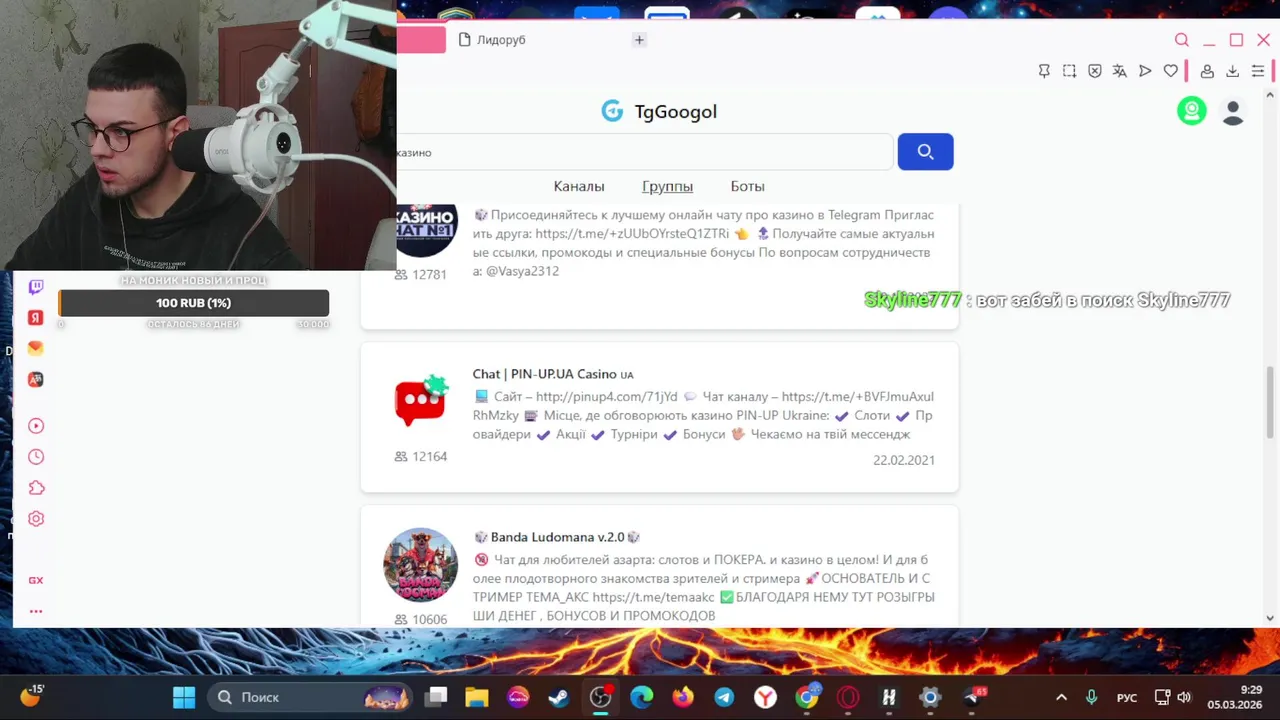Image resolution: width=1280 pixels, height=720 pixels.
Task: Click the microphone icon in system tray
Action: point(1092,697)
